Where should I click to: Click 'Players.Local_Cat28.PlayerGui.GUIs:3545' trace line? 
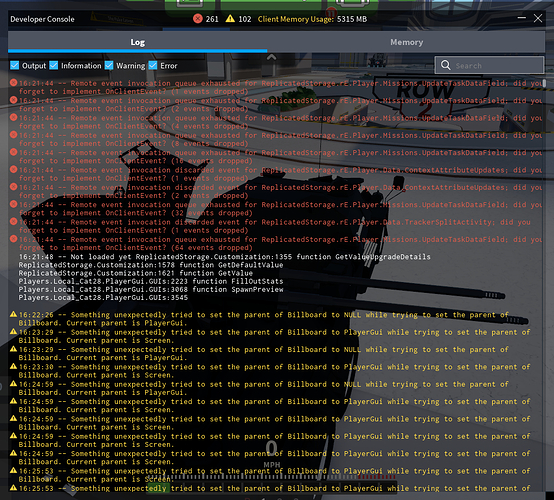(103, 298)
